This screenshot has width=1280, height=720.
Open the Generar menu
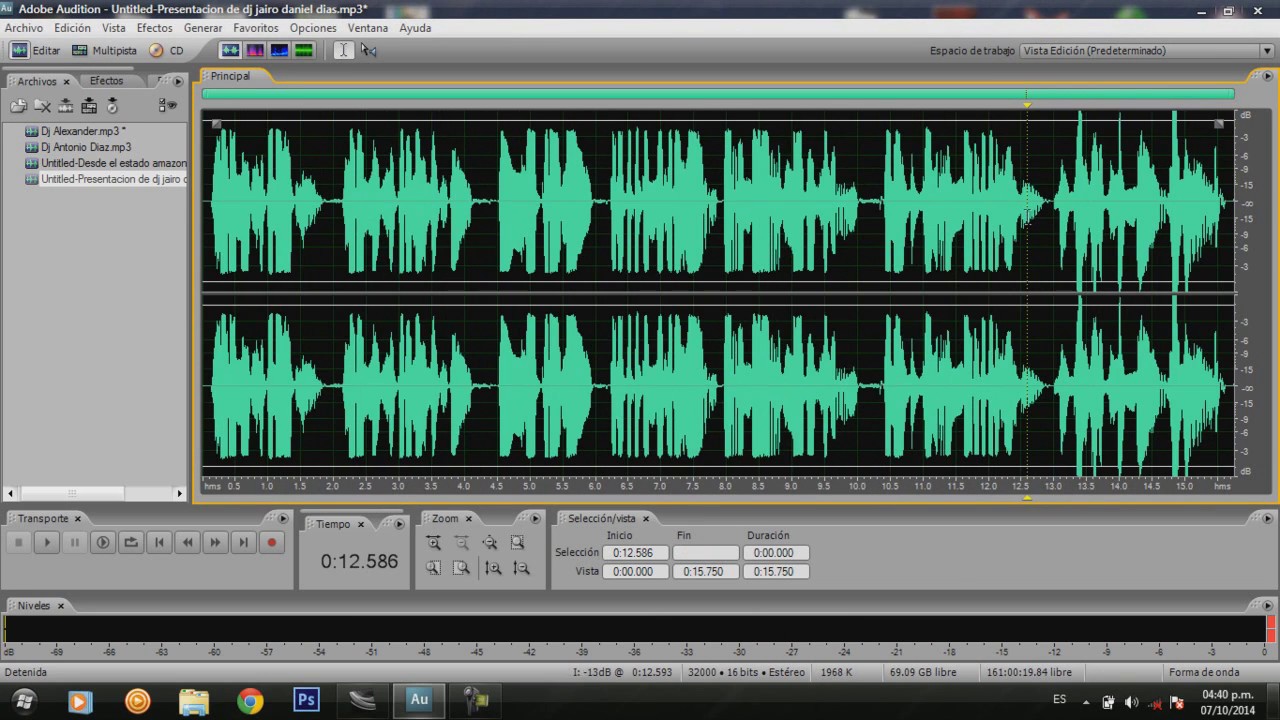203,28
